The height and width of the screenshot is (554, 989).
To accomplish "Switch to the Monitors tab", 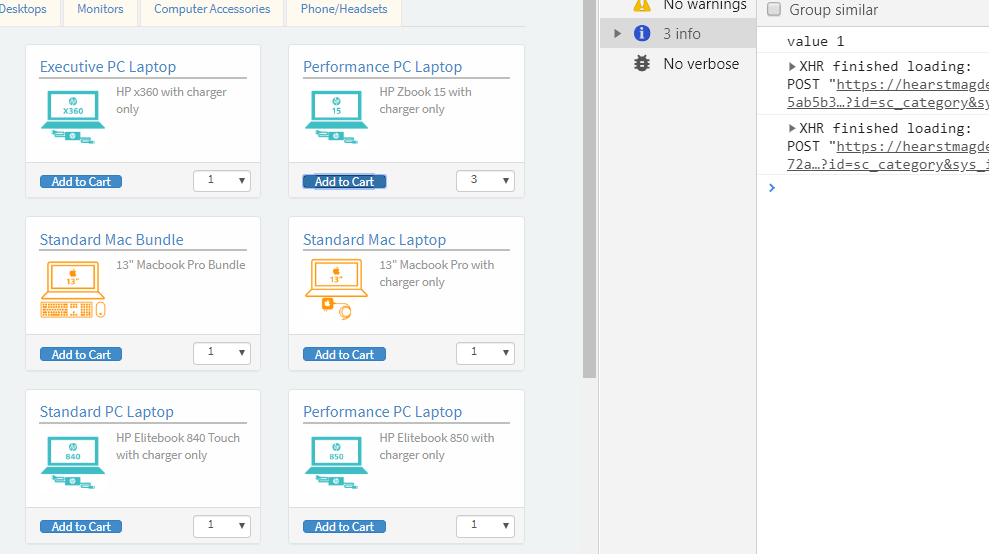I will [x=100, y=9].
